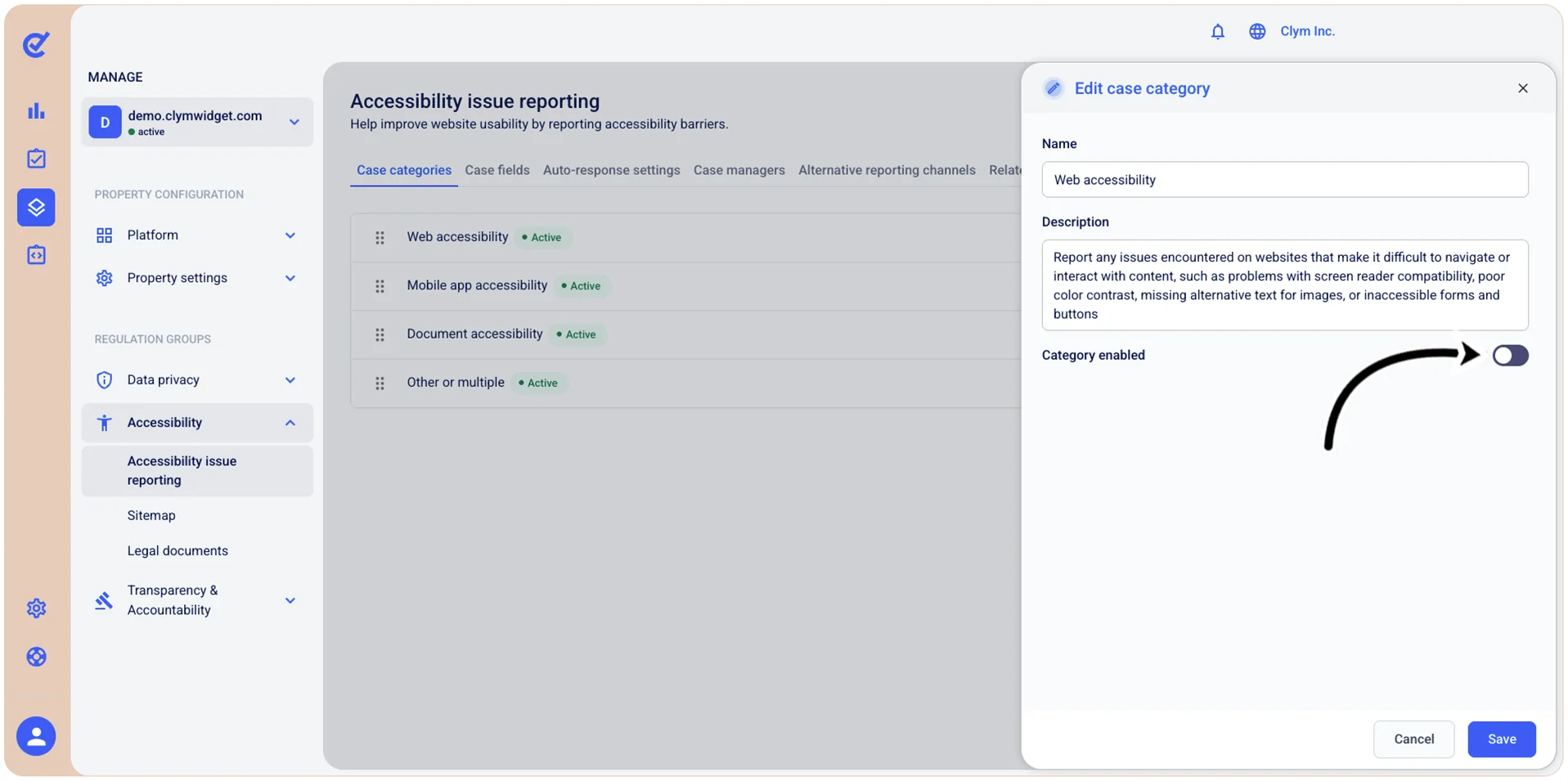
Task: Open the settings gear in left rail
Action: coord(36,608)
